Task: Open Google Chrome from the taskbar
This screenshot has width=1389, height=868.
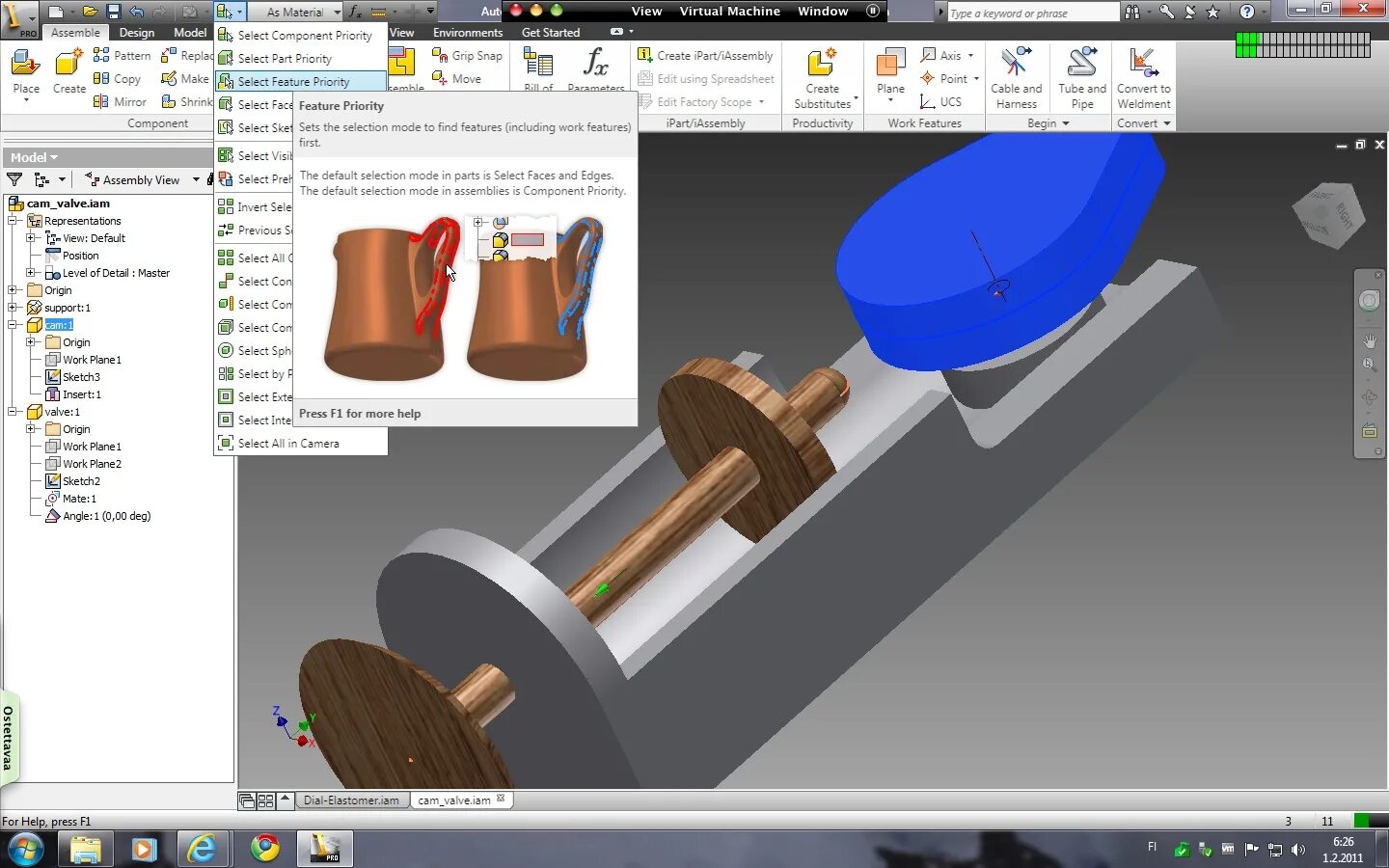Action: click(264, 849)
